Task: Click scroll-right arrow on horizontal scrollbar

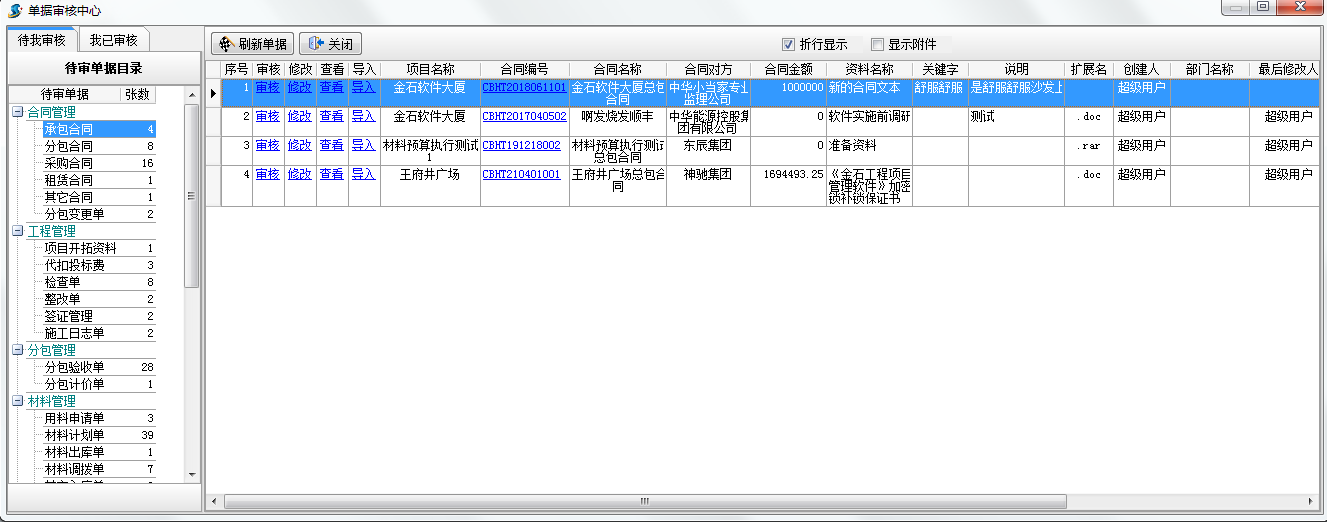Action: pyautogui.click(x=1312, y=500)
